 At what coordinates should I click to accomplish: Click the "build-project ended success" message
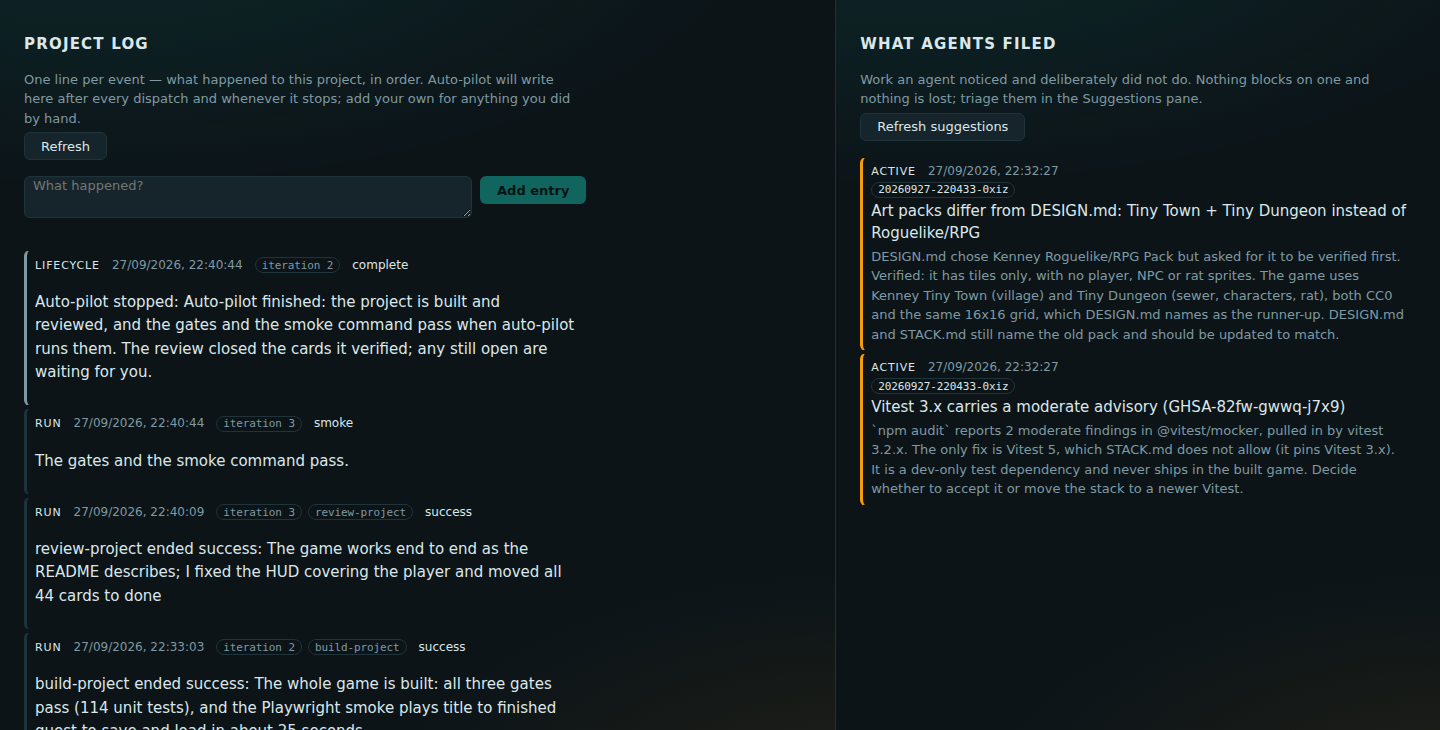[x=294, y=702]
